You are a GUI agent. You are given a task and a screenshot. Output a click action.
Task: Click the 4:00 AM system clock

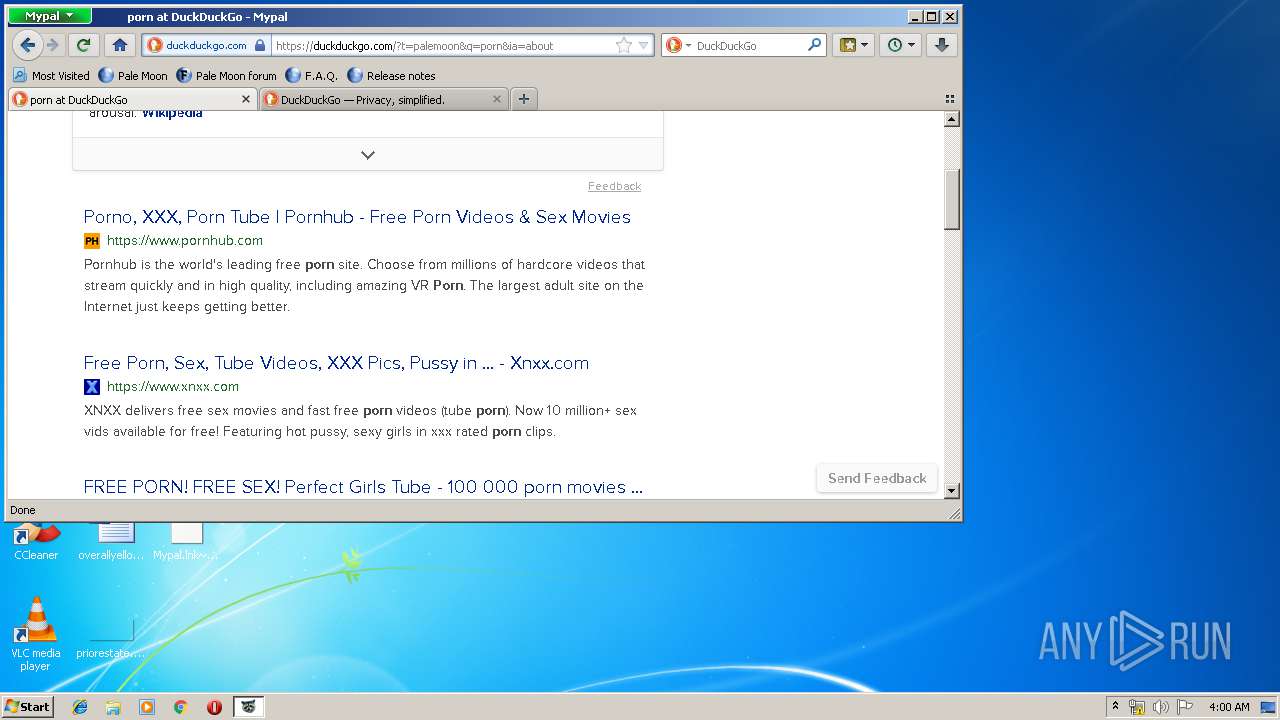(1228, 707)
